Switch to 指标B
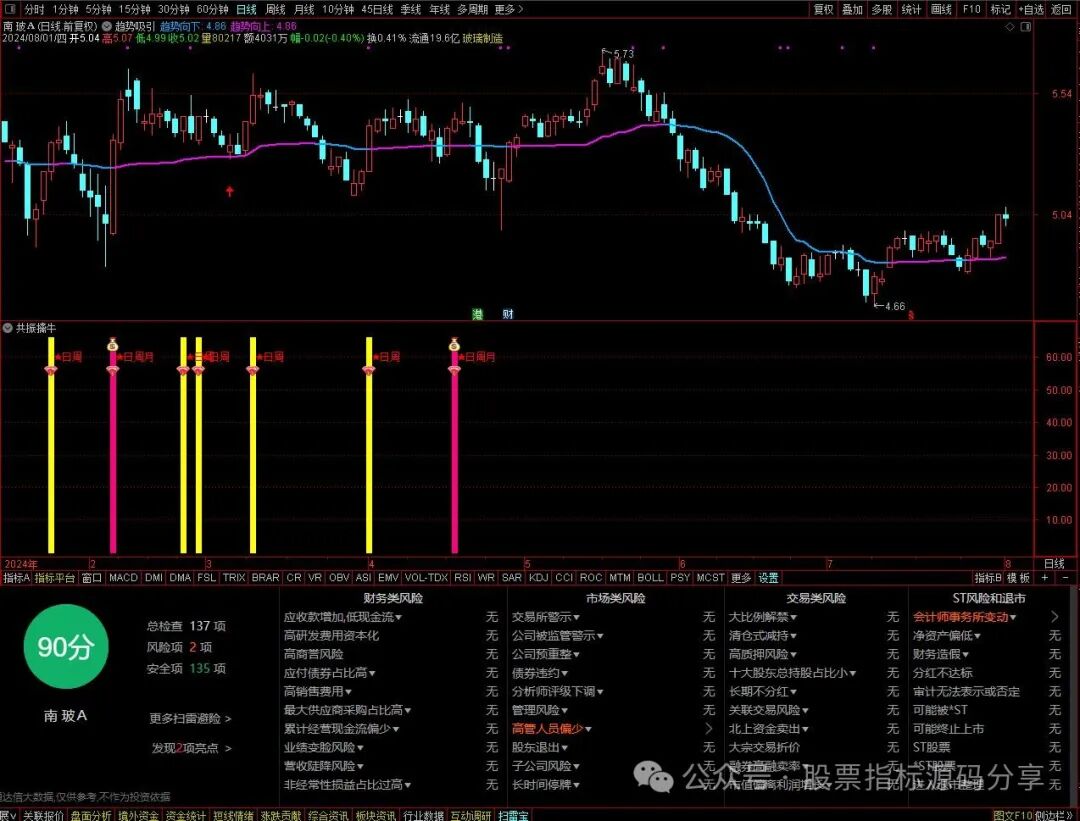The height and width of the screenshot is (821, 1080). pyautogui.click(x=988, y=578)
